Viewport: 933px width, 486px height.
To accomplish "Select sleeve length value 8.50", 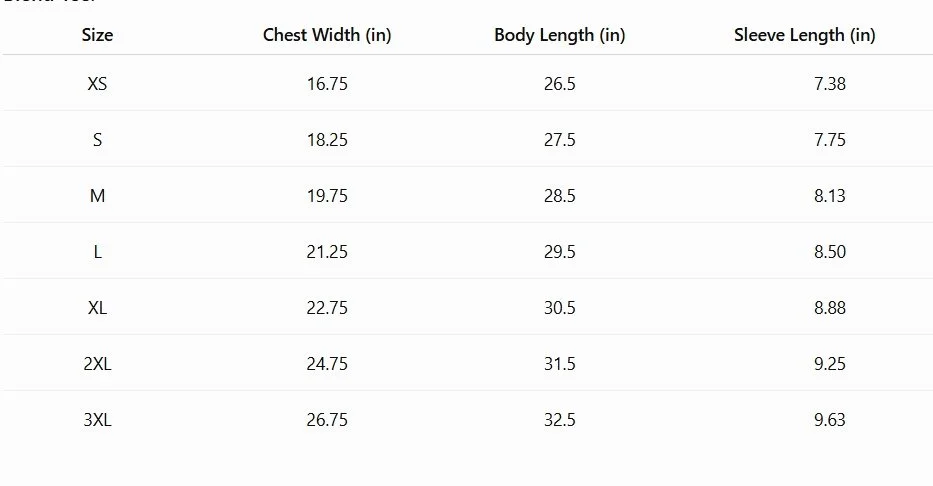I will pos(829,252).
